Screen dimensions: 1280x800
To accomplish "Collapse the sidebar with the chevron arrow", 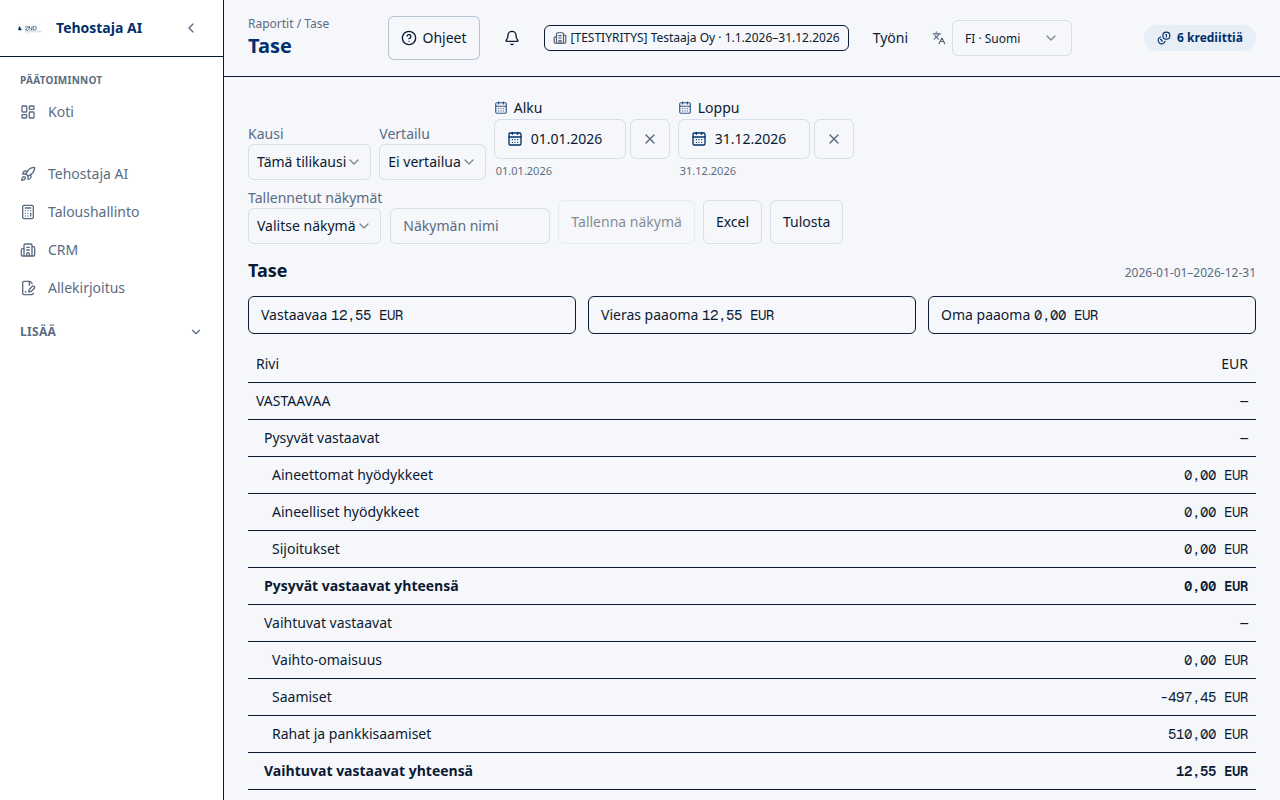I will (x=191, y=28).
